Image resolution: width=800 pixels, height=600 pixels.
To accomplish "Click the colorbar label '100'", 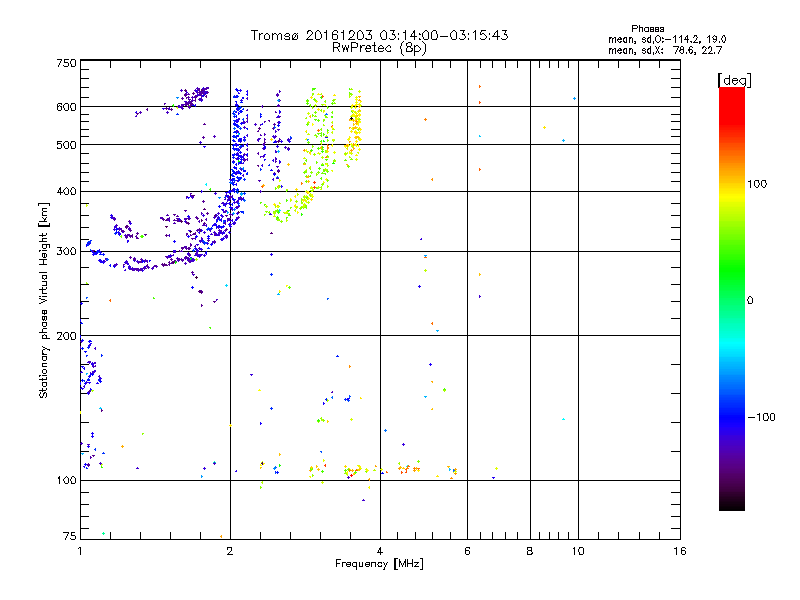I will [x=757, y=184].
